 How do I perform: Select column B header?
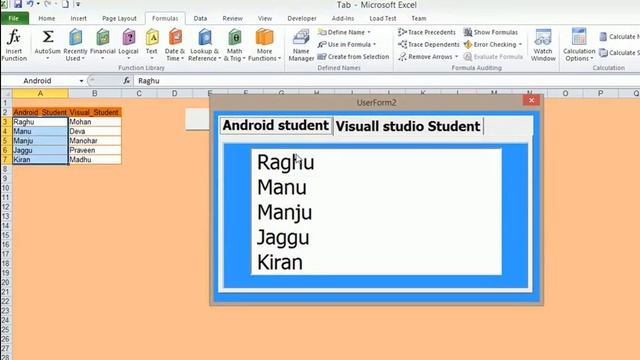(95, 93)
